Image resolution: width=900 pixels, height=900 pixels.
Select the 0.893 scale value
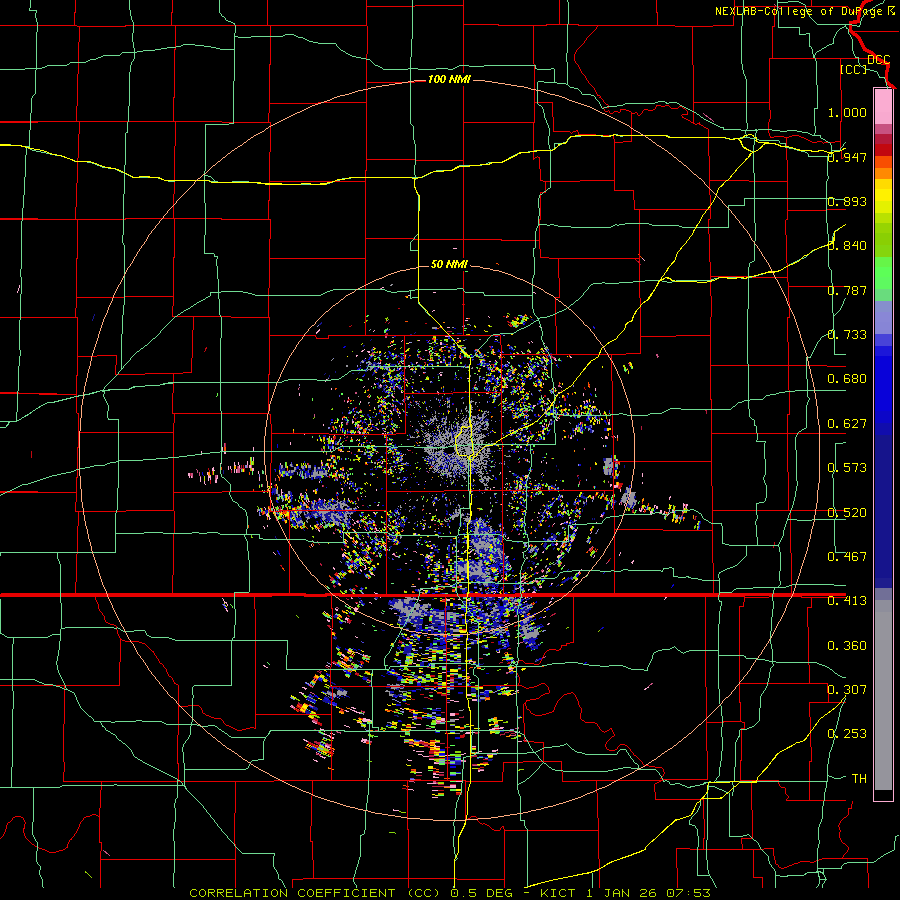pyautogui.click(x=847, y=201)
